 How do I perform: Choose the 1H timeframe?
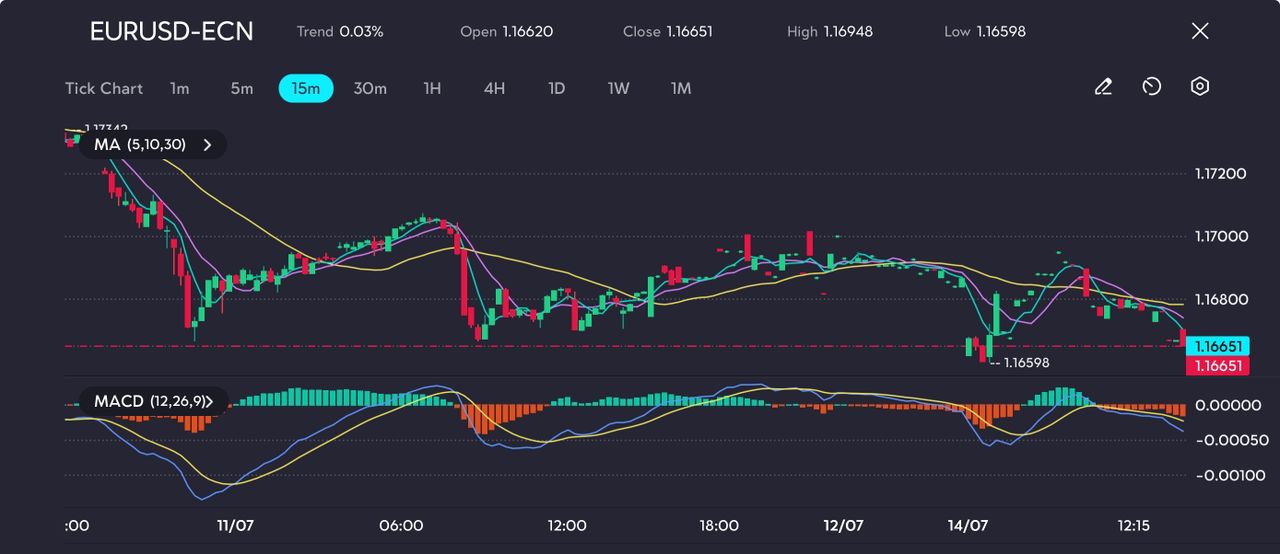click(x=432, y=88)
